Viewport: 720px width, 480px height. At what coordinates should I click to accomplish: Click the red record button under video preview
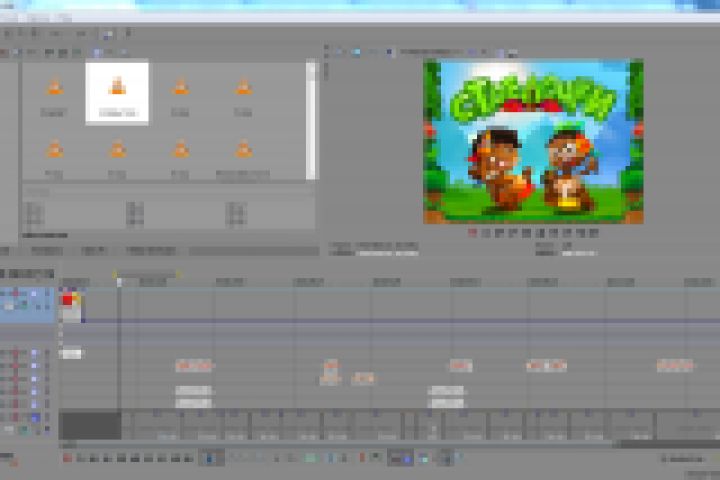(472, 233)
